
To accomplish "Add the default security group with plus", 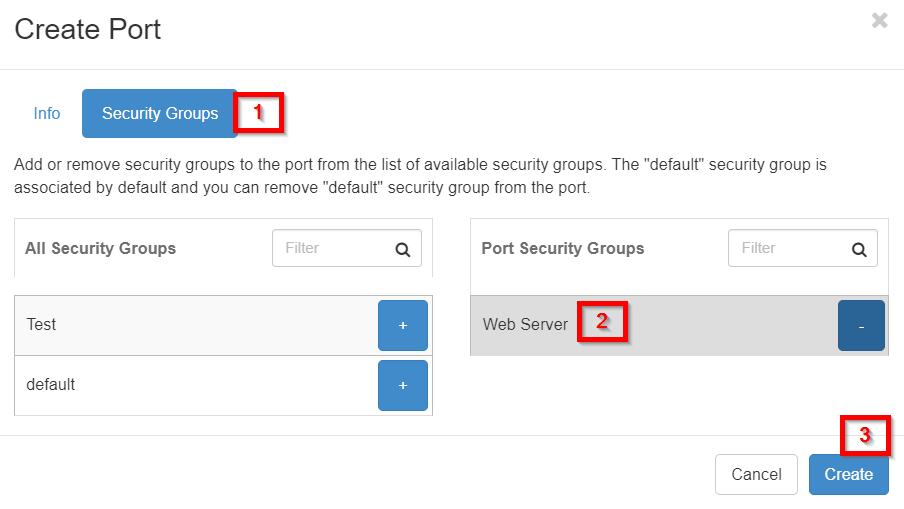I will [402, 385].
